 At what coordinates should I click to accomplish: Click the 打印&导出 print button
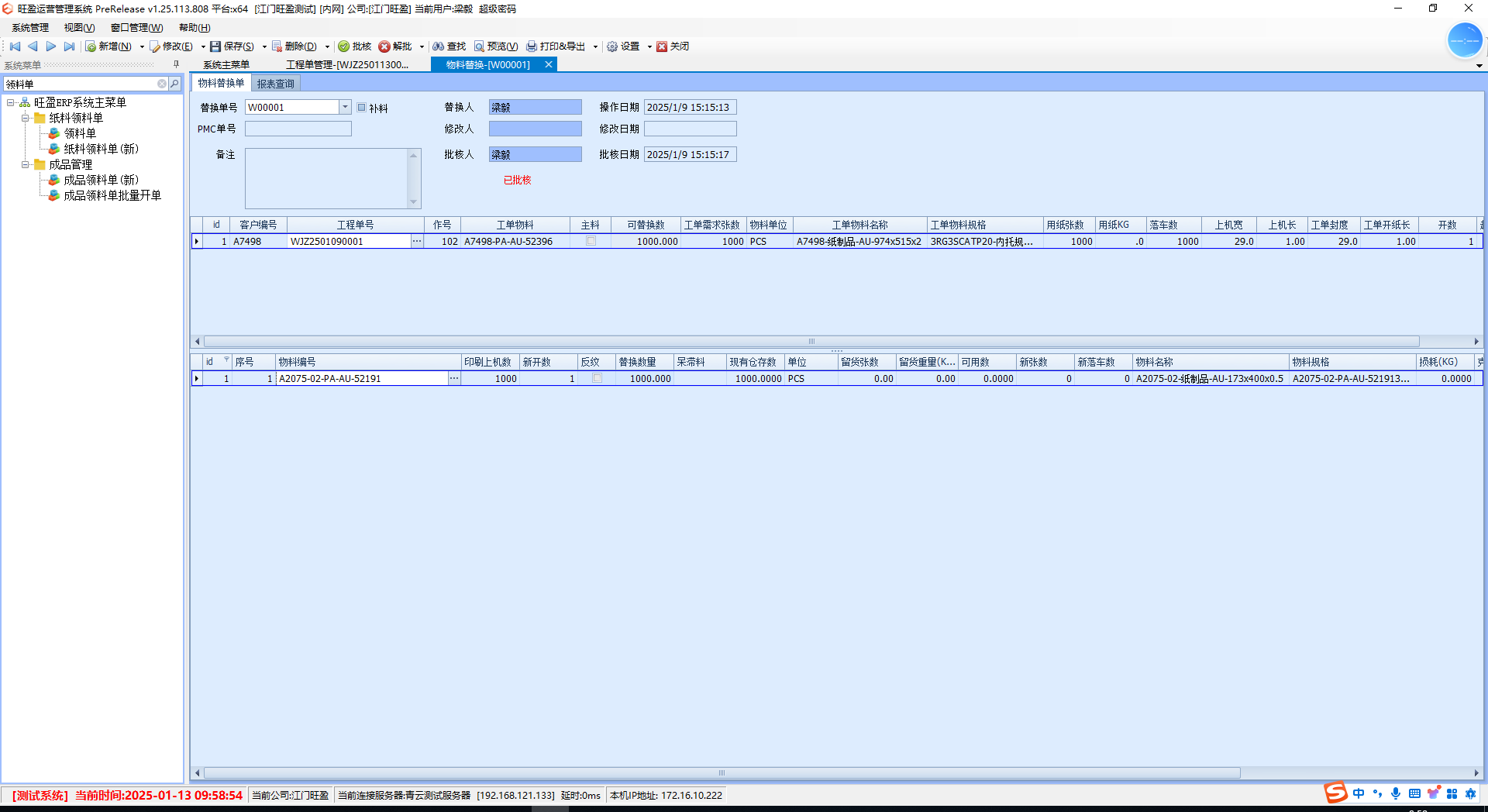click(x=556, y=46)
